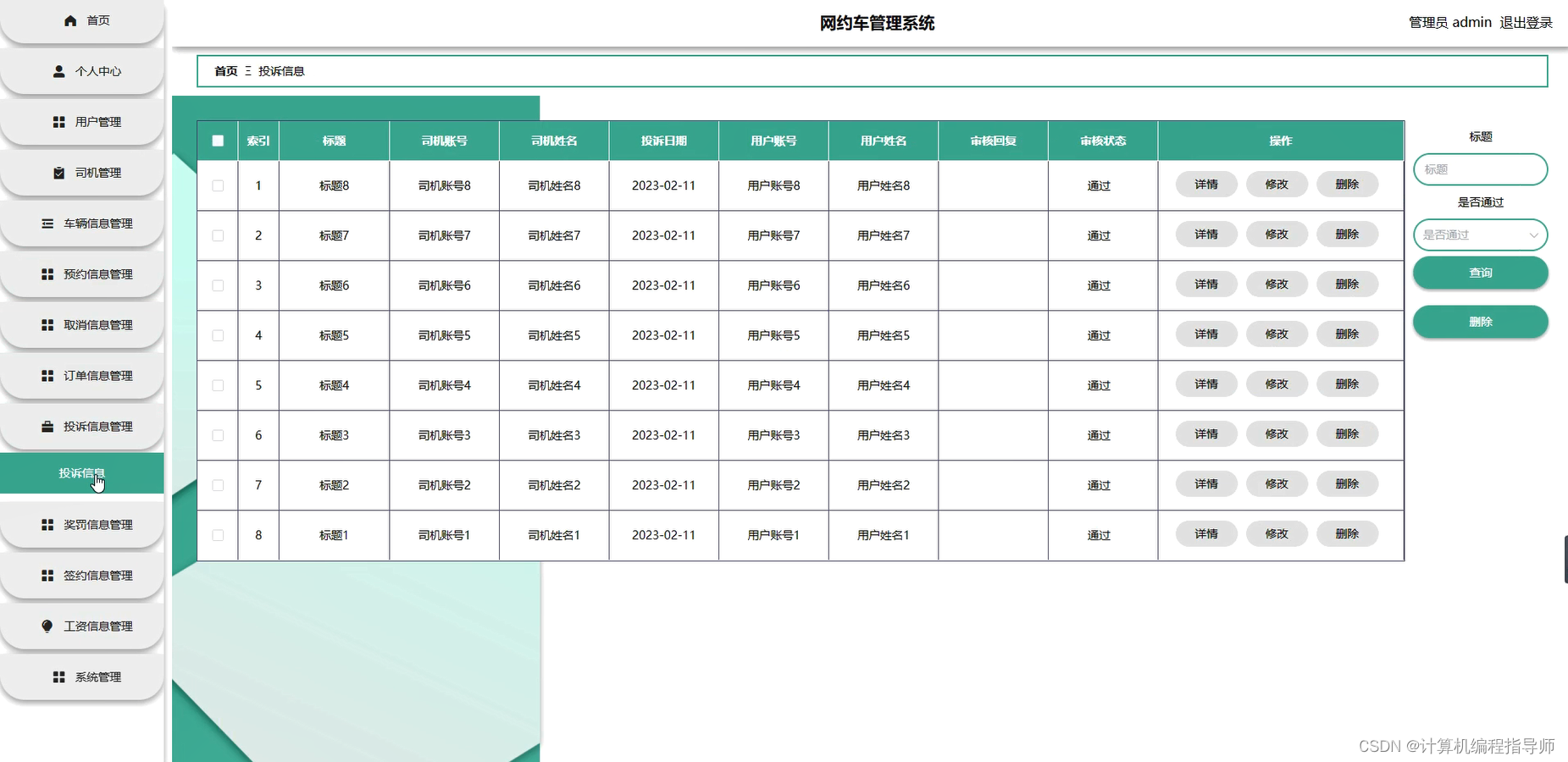
Task: Click 修改 for row 标题6
Action: [1277, 284]
